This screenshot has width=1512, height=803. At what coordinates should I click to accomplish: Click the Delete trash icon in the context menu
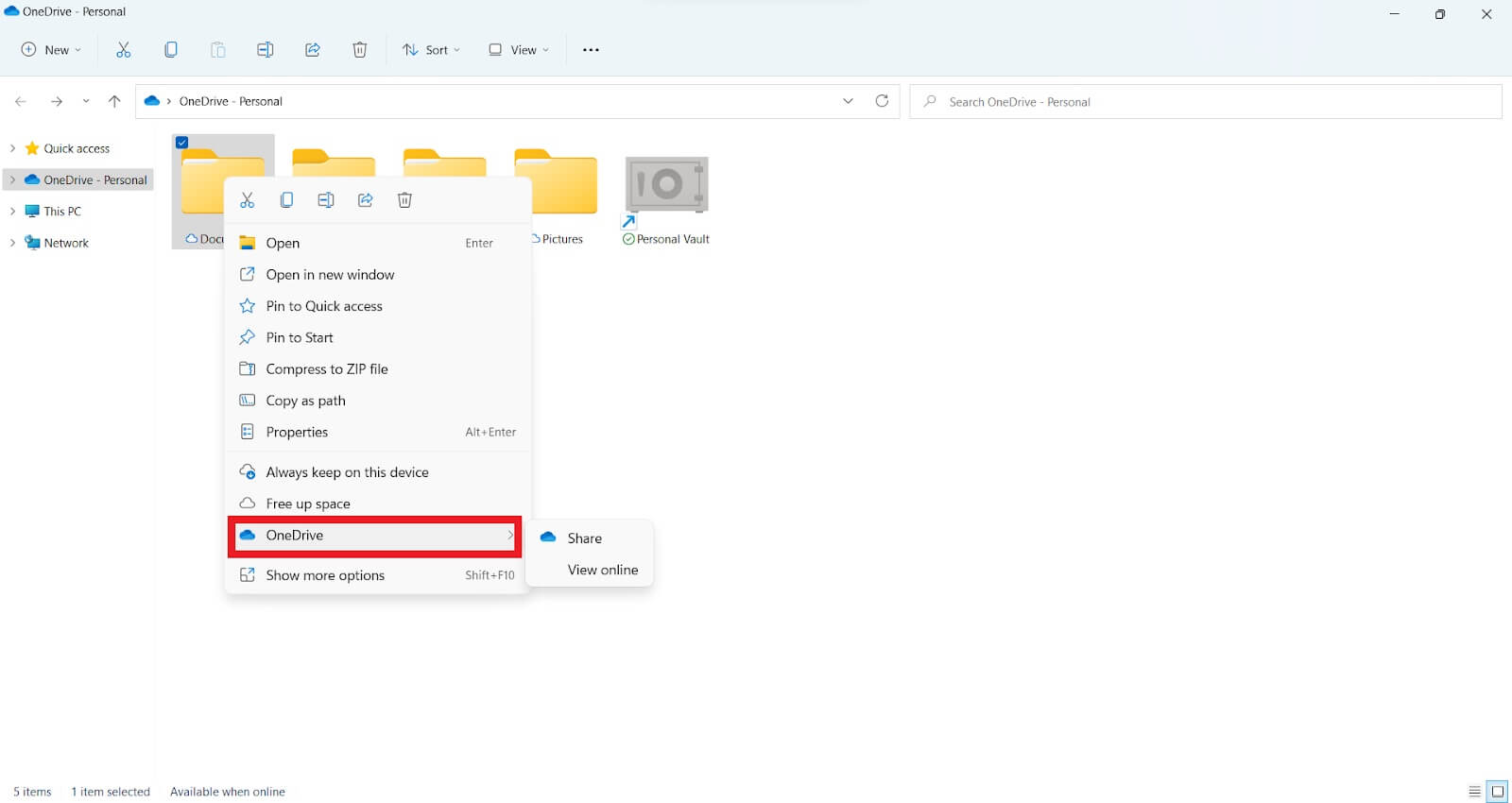pyautogui.click(x=404, y=200)
